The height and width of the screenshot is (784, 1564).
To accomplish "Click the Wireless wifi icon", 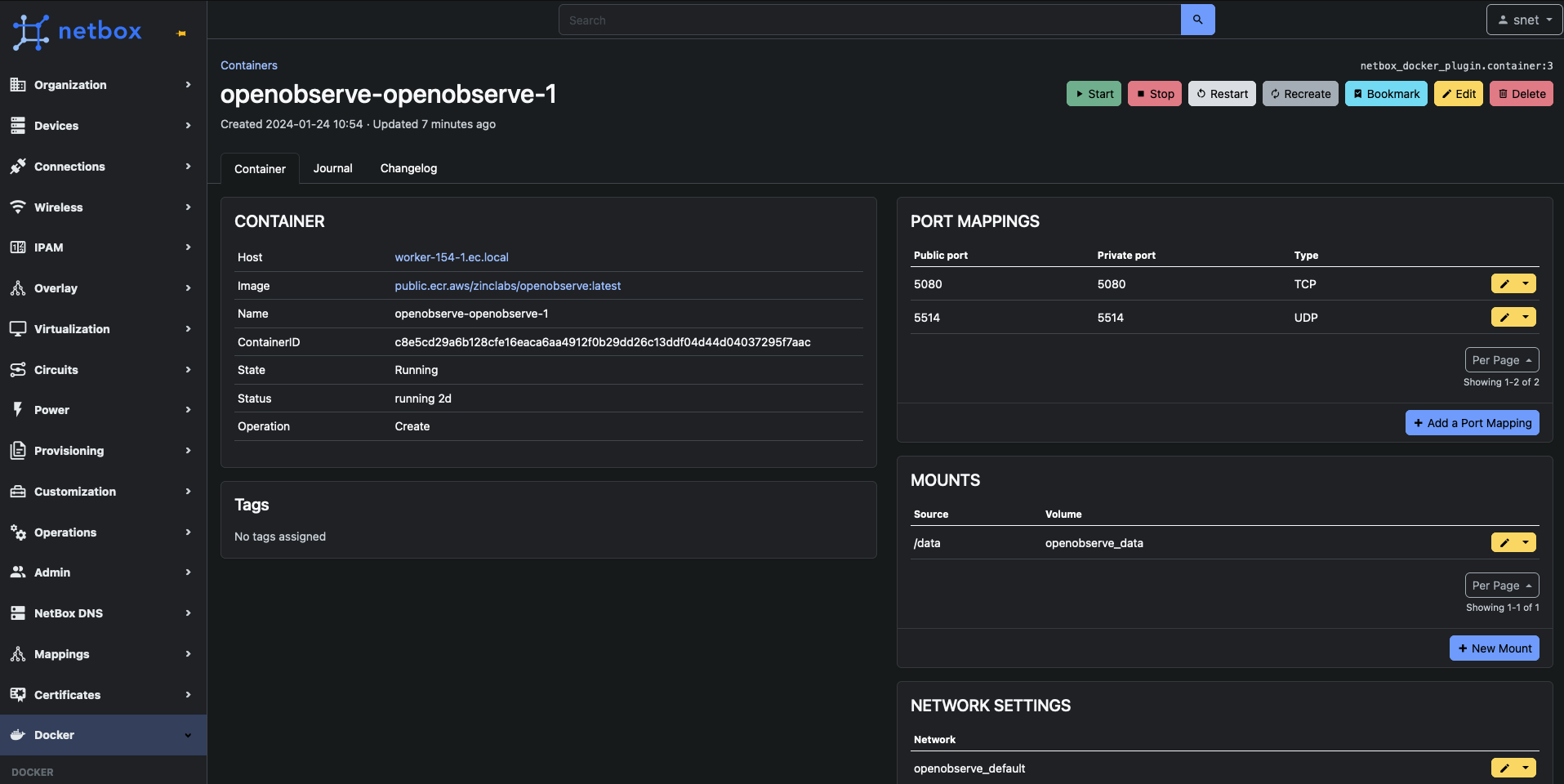I will 18,207.
